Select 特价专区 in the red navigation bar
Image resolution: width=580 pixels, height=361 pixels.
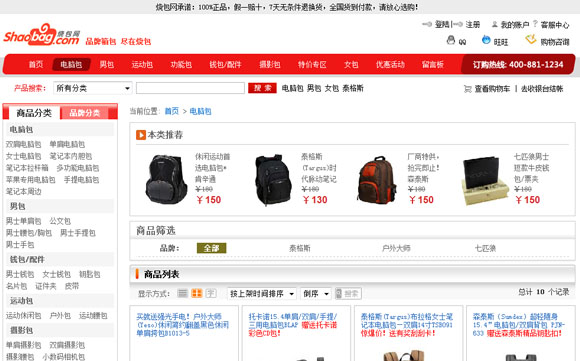(312, 64)
